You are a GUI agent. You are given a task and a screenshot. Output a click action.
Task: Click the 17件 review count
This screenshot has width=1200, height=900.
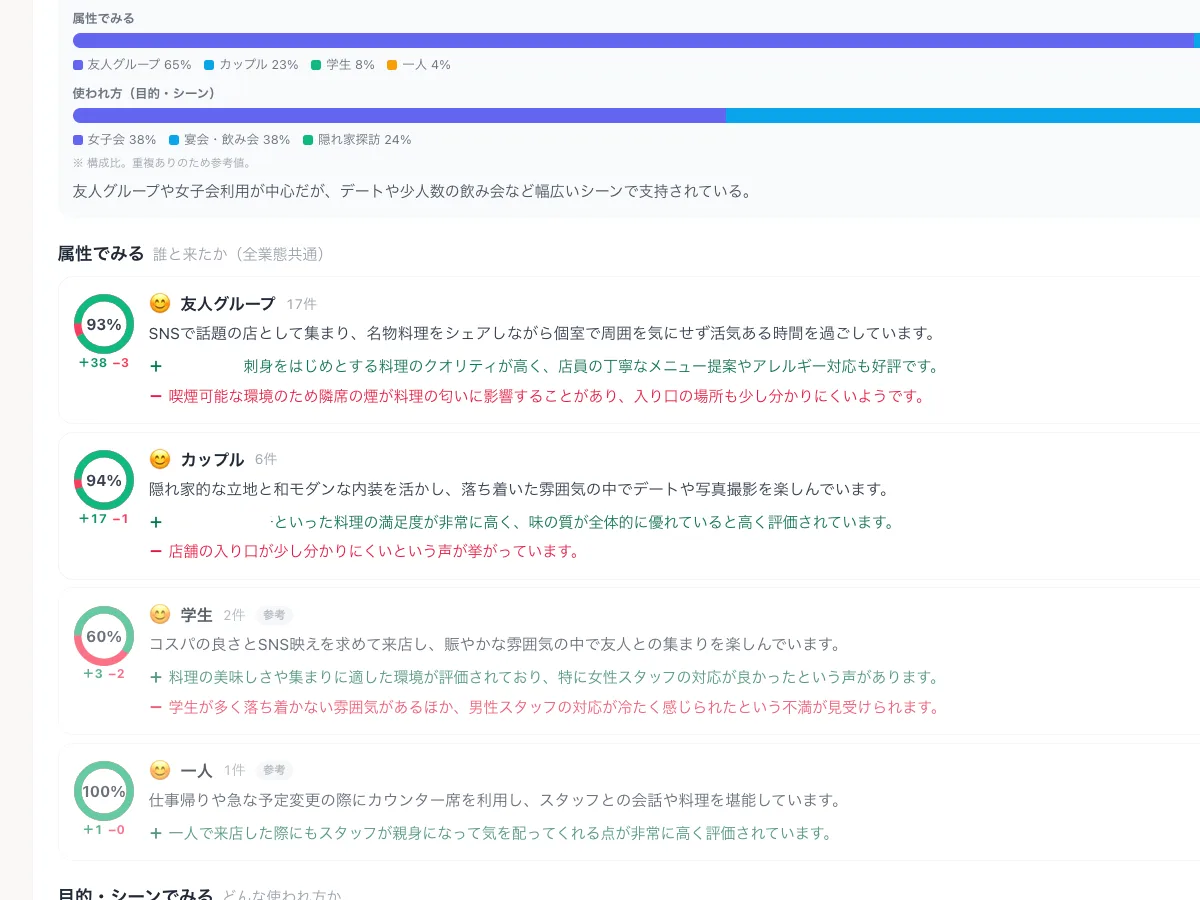[301, 304]
